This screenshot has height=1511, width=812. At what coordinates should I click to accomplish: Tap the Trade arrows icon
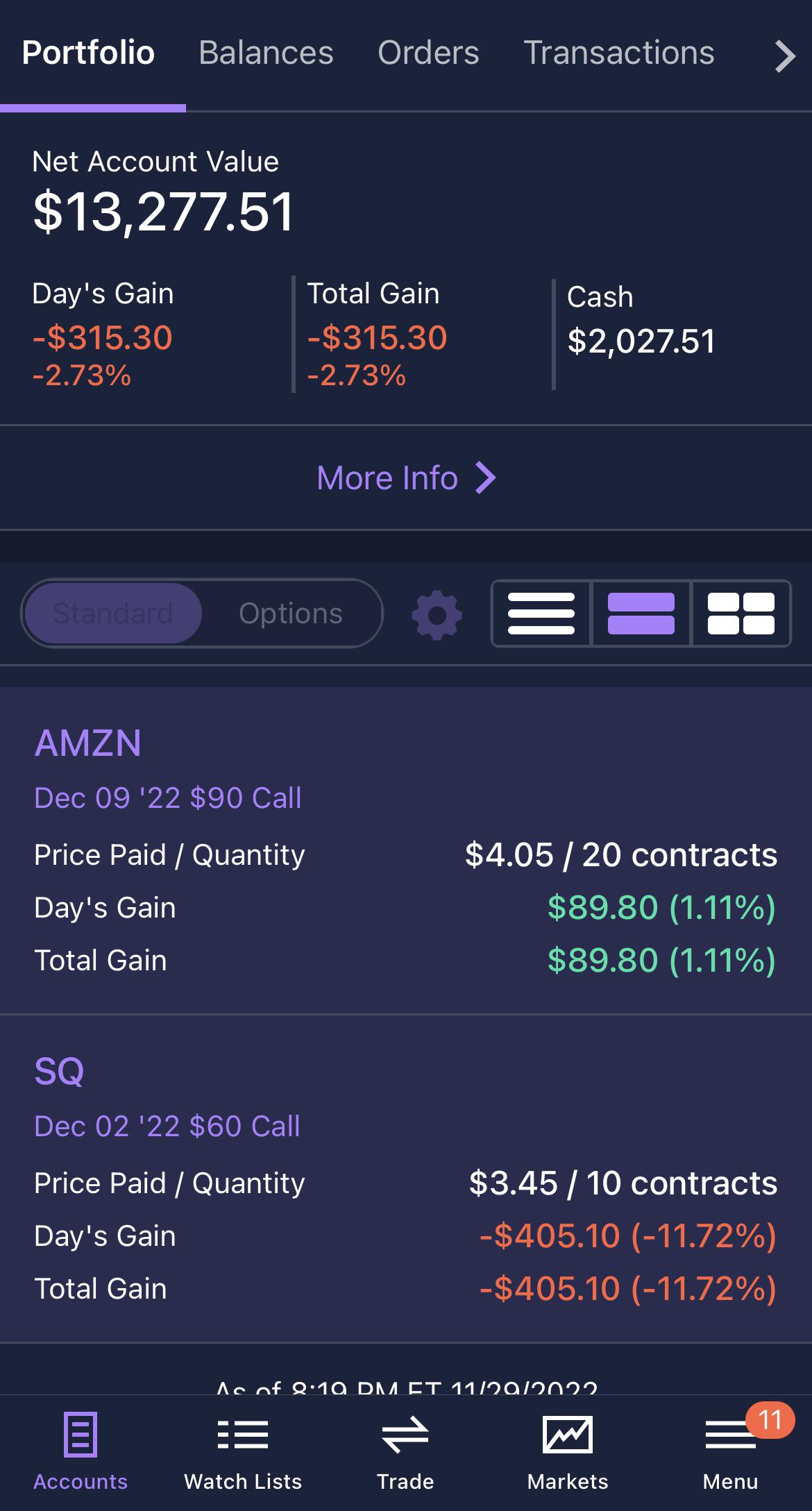(x=405, y=1435)
